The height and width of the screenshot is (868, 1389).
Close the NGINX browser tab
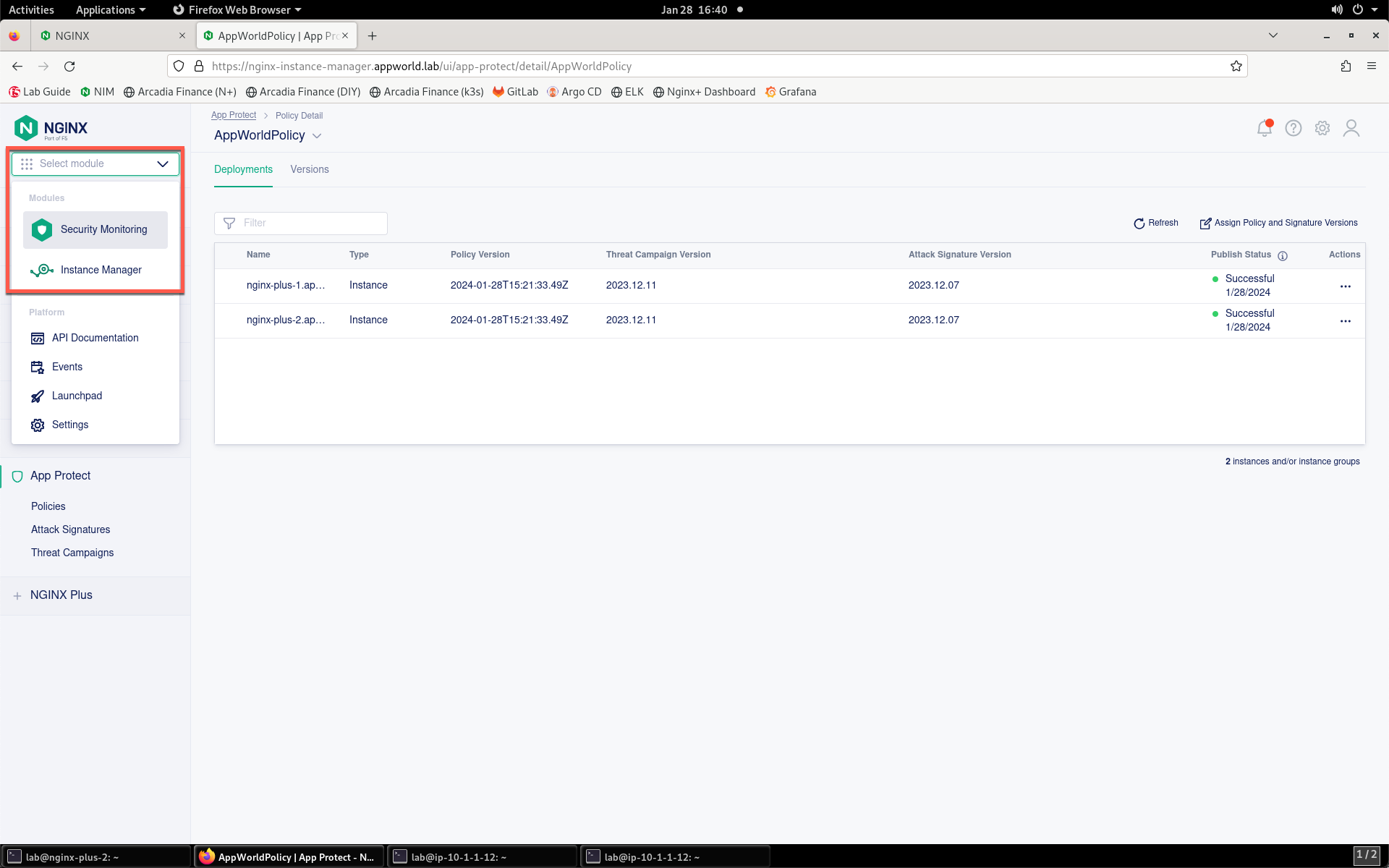pyautogui.click(x=182, y=35)
